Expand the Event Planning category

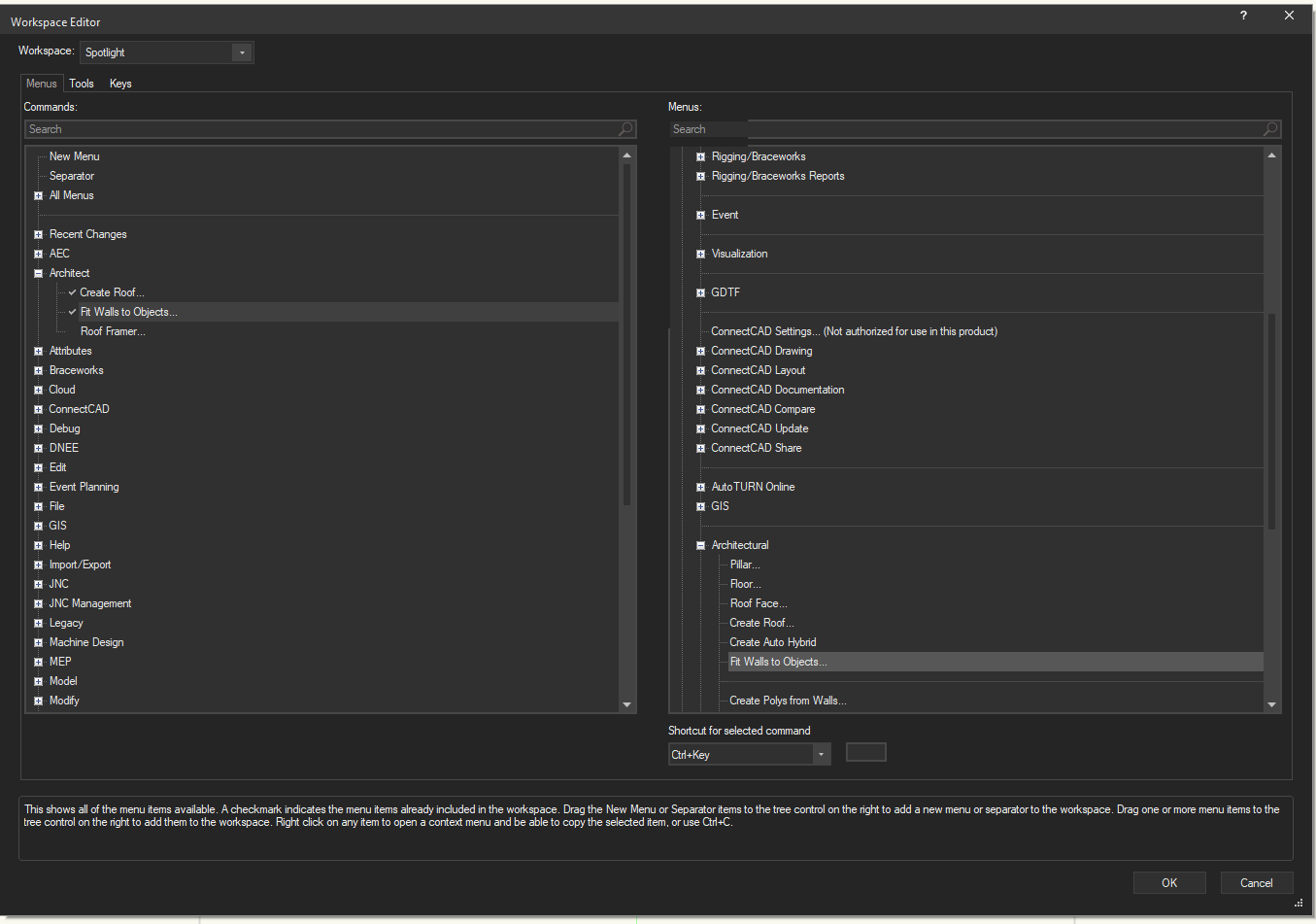pyautogui.click(x=39, y=487)
